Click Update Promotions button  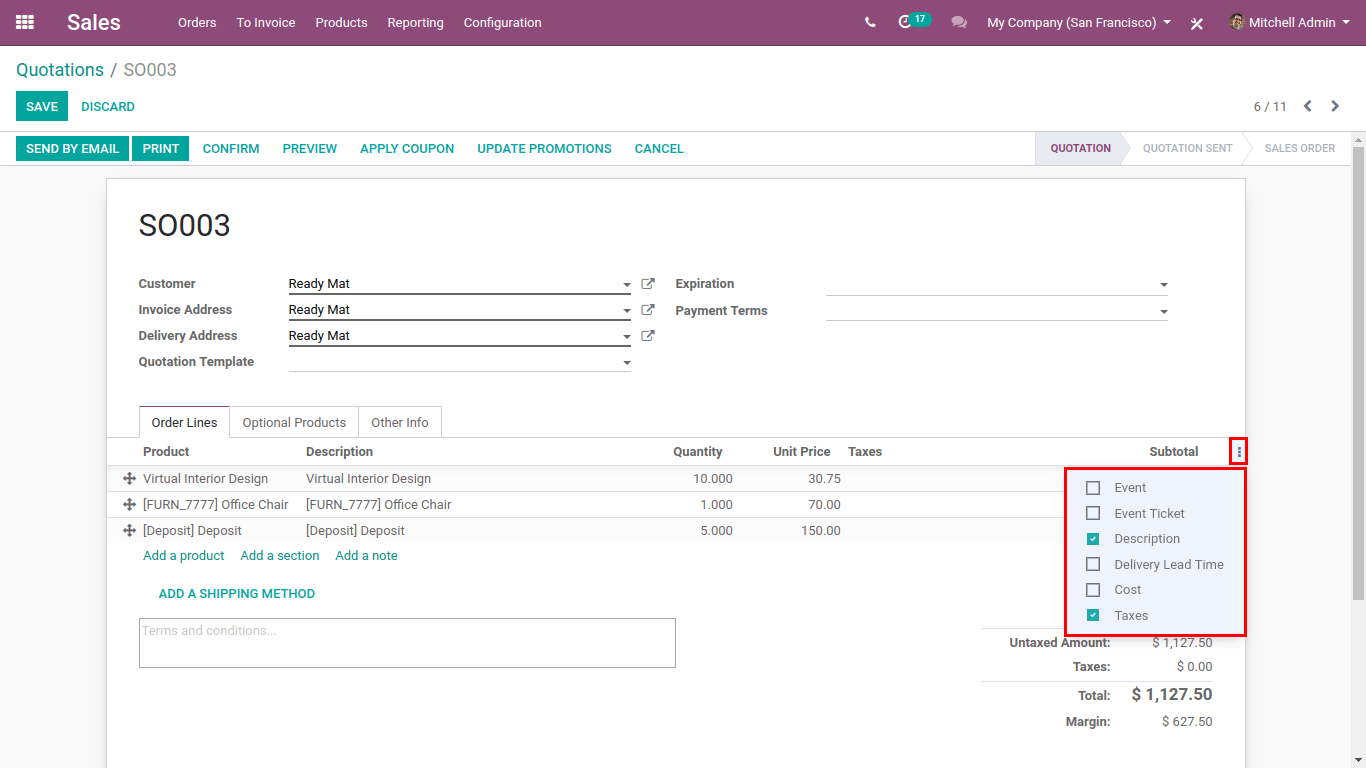[544, 148]
